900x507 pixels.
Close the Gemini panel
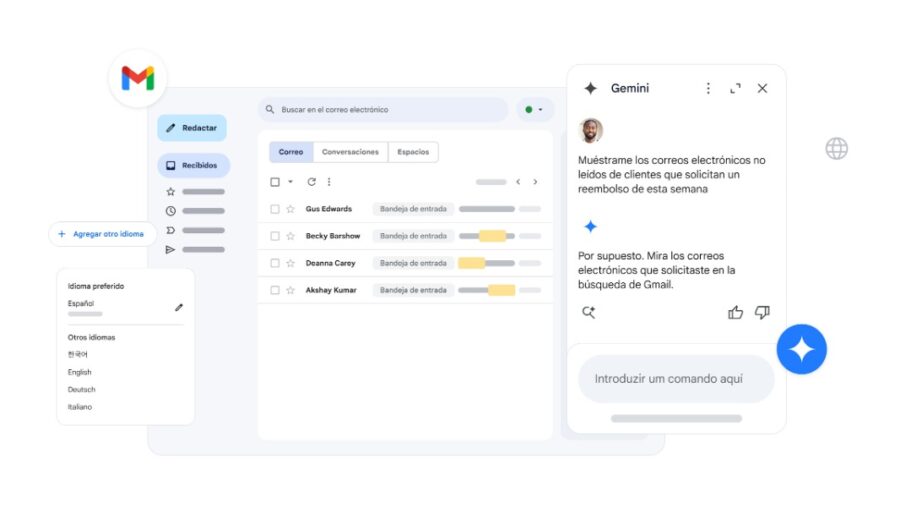[762, 88]
